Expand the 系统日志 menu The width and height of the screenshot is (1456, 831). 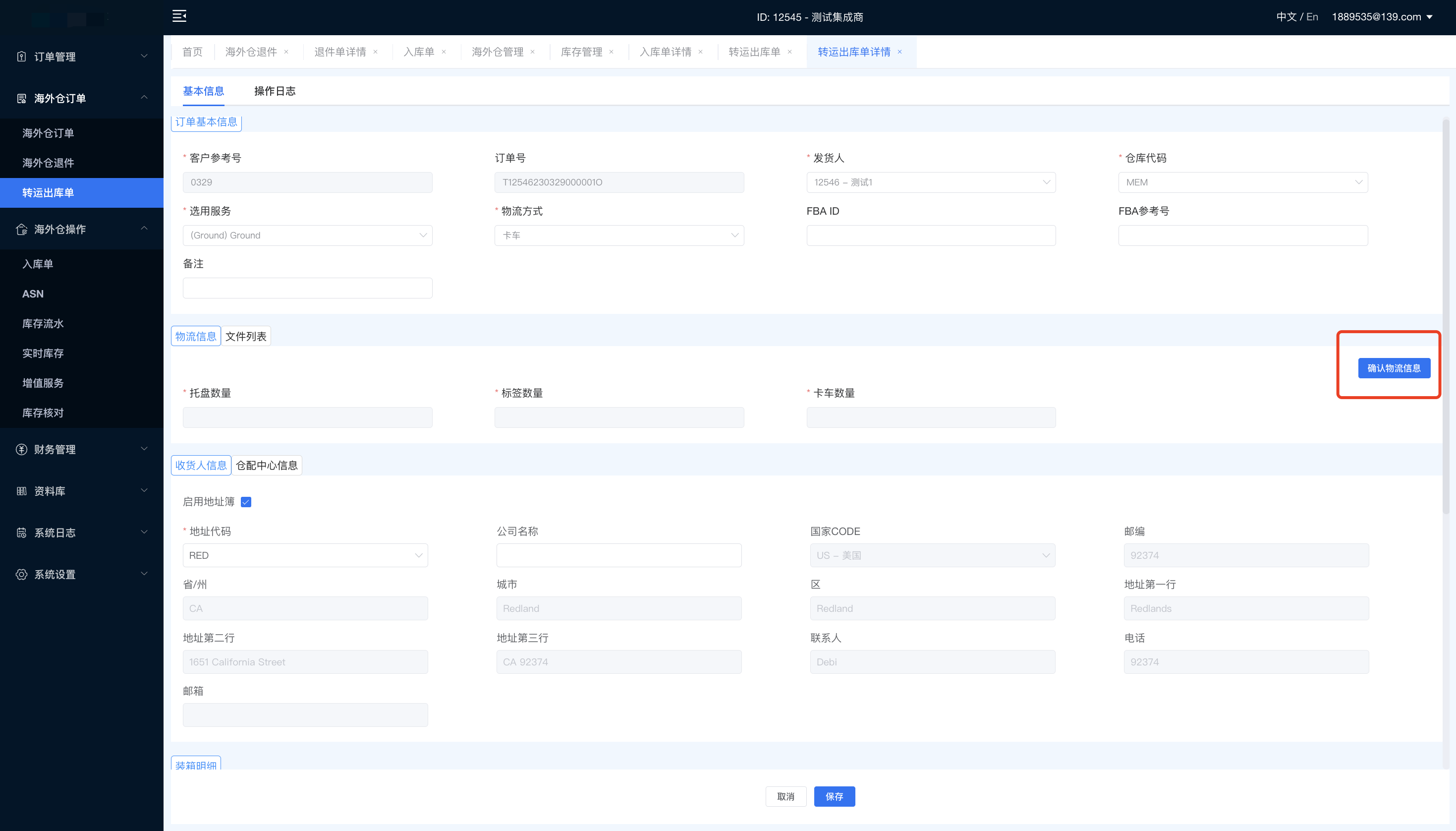(x=144, y=532)
